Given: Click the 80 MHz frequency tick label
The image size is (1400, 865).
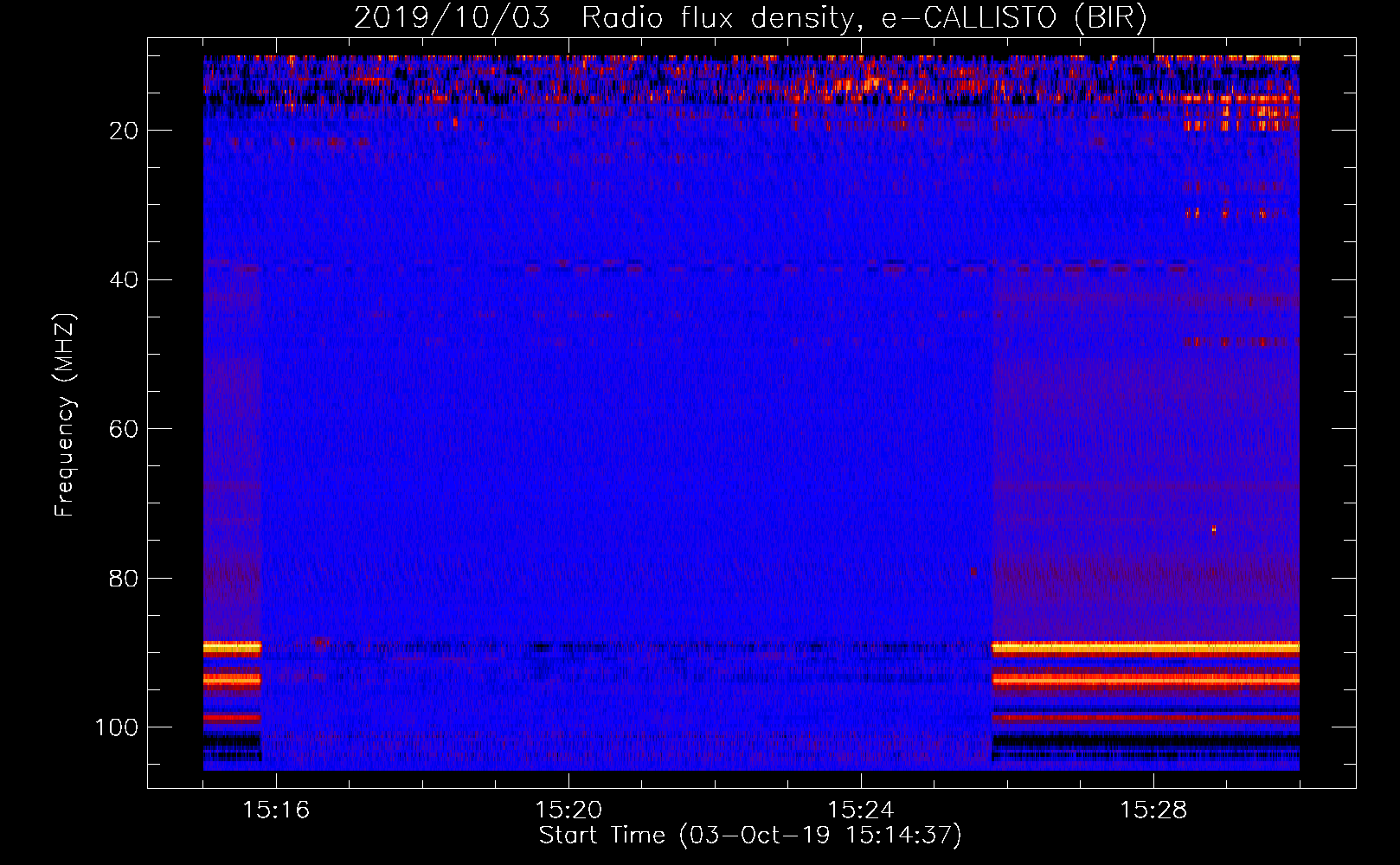Looking at the screenshot, I should click(124, 579).
